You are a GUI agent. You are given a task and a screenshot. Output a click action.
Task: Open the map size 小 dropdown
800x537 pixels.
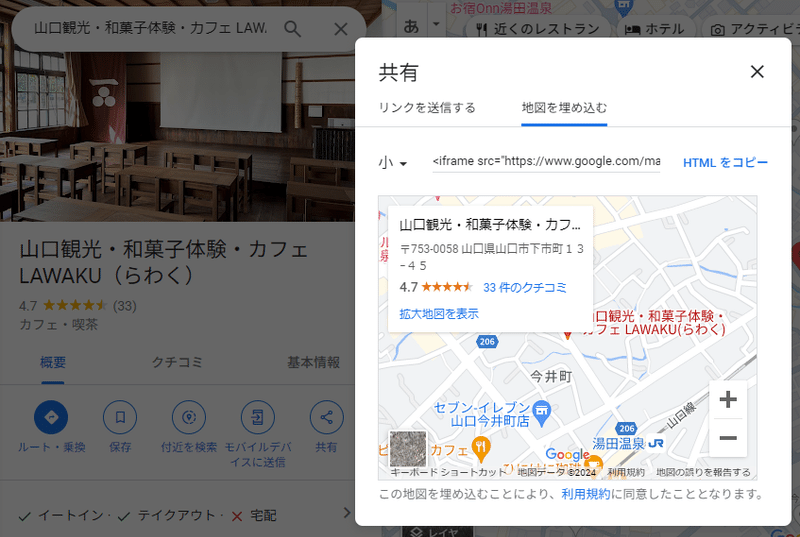pyautogui.click(x=392, y=163)
